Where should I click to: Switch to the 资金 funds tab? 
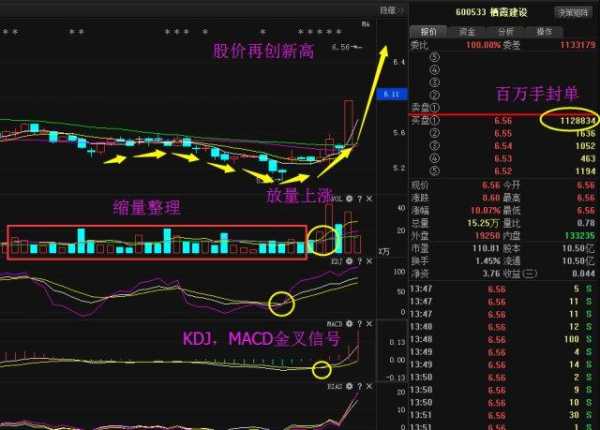coord(467,32)
